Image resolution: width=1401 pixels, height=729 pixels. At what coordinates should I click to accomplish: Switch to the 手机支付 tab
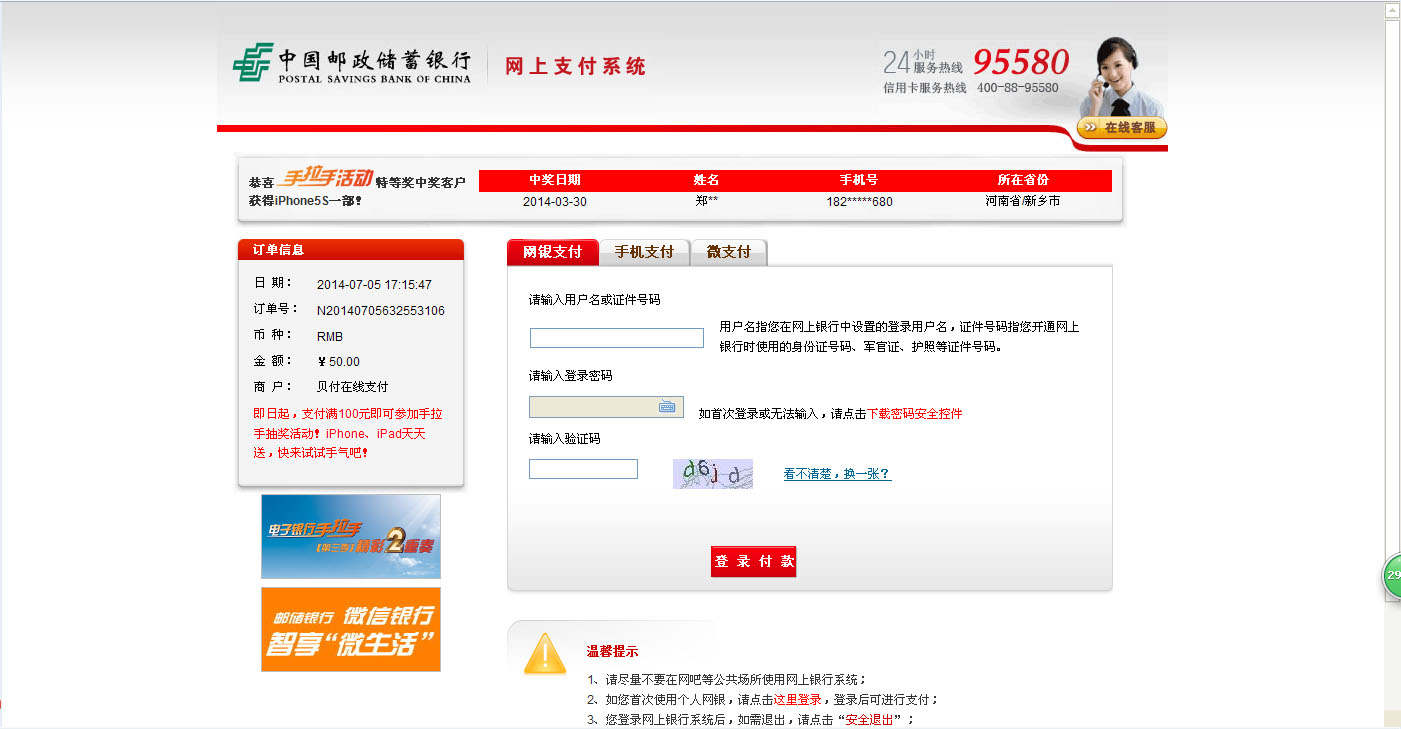tap(644, 252)
